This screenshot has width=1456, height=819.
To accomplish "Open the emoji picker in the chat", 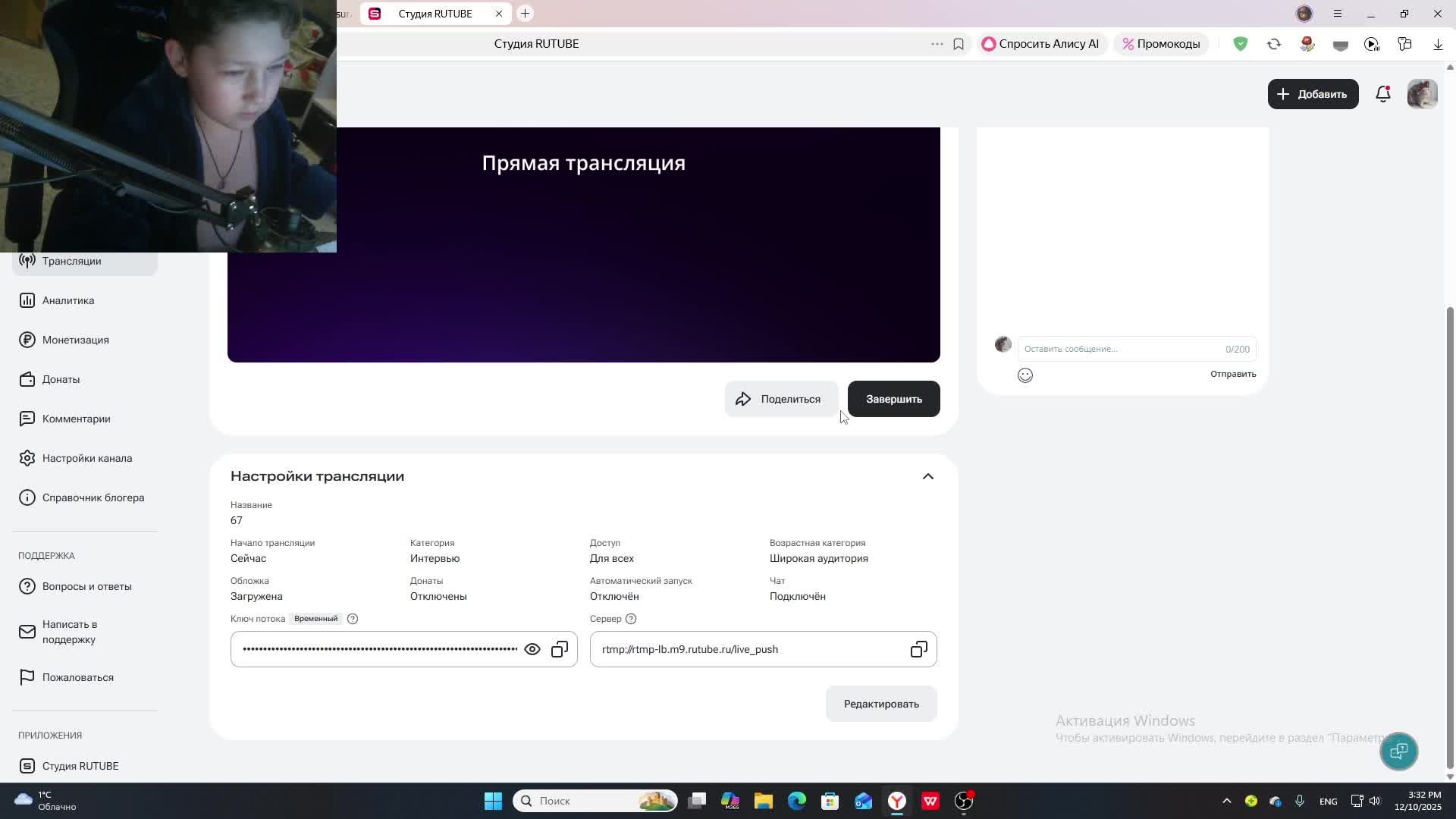I will click(x=1025, y=375).
